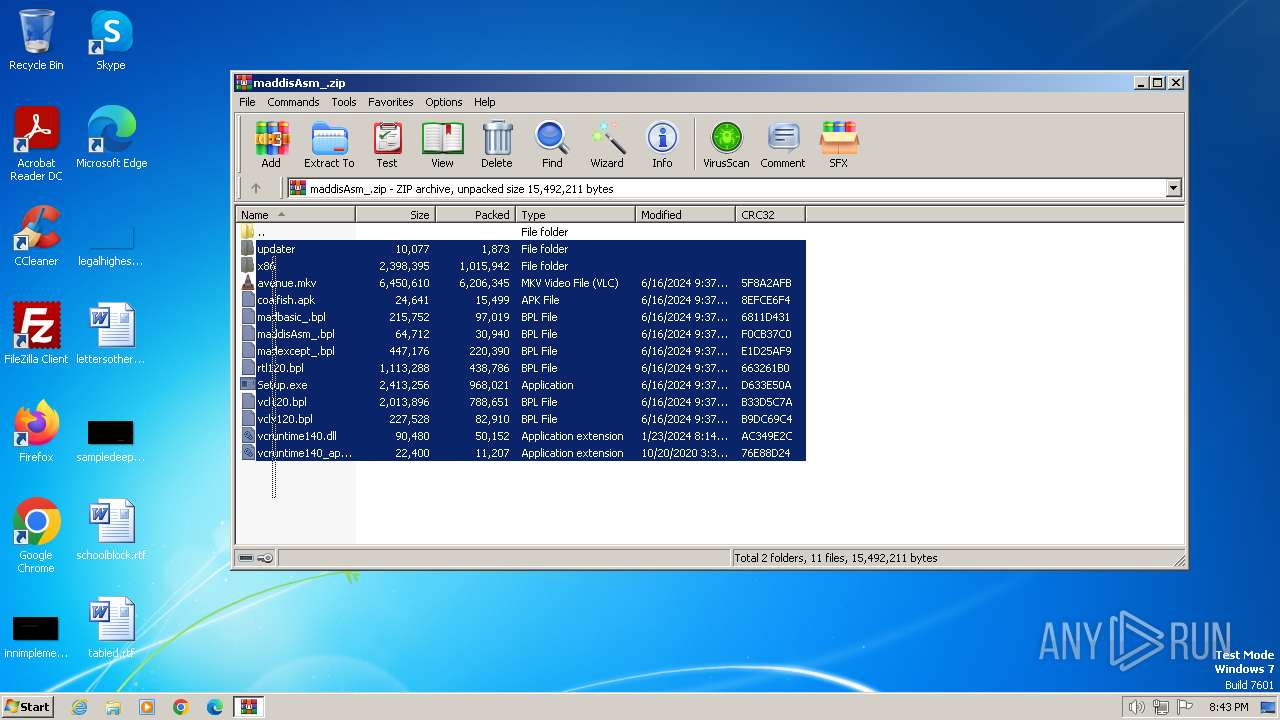1280x720 pixels.
Task: Select the parent folder '..' entry
Action: [521, 232]
